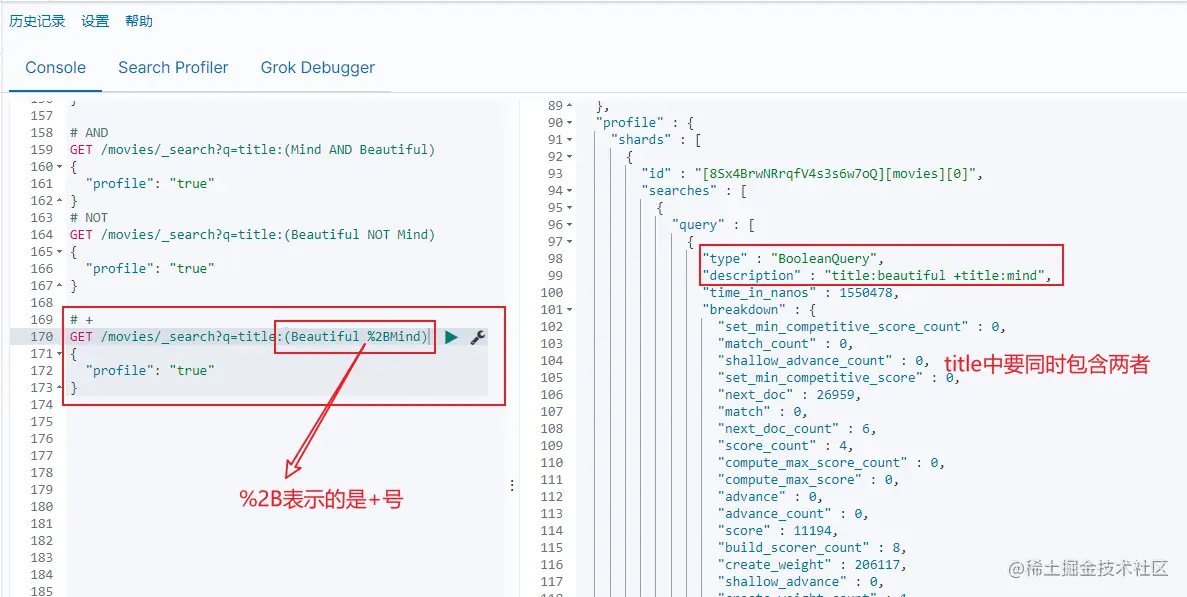Click the "# AND" comment line

89,132
